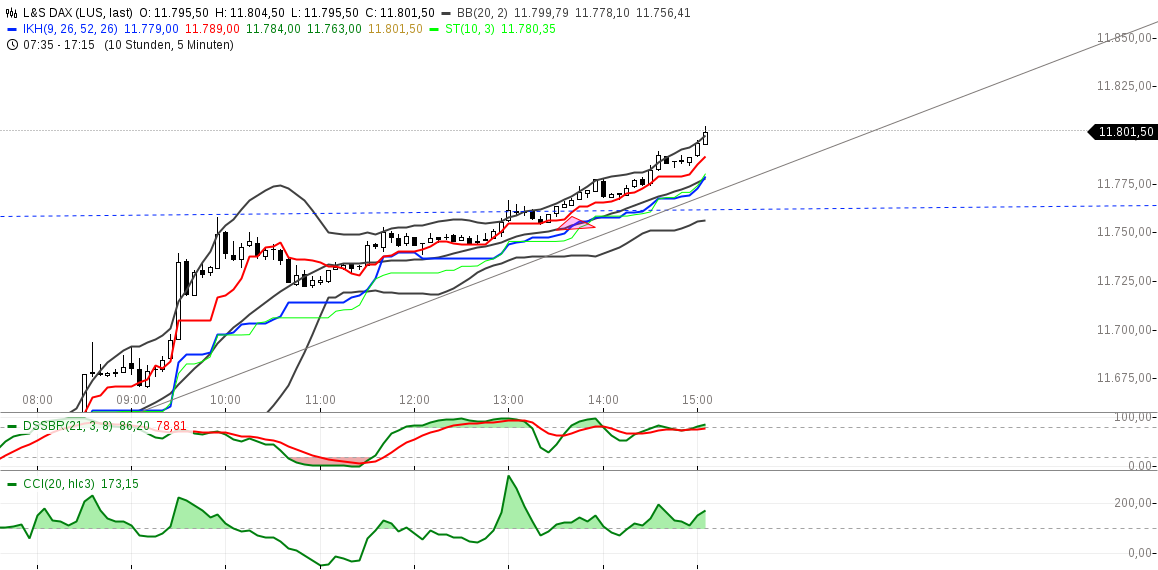Click the blue IKH legend line marker
Viewport: 1158px width, 570px height.
point(11,29)
